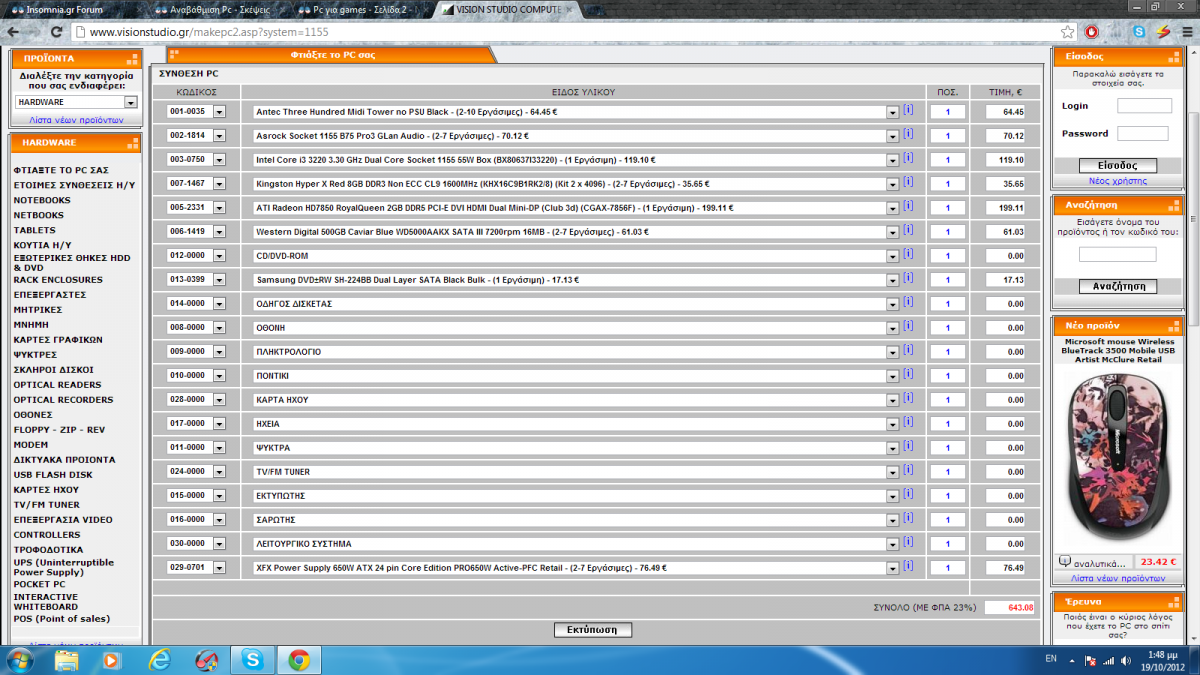Open the product dropdown for Intel Core i3 3220
Screen dimensions: 1200x675
[892, 160]
